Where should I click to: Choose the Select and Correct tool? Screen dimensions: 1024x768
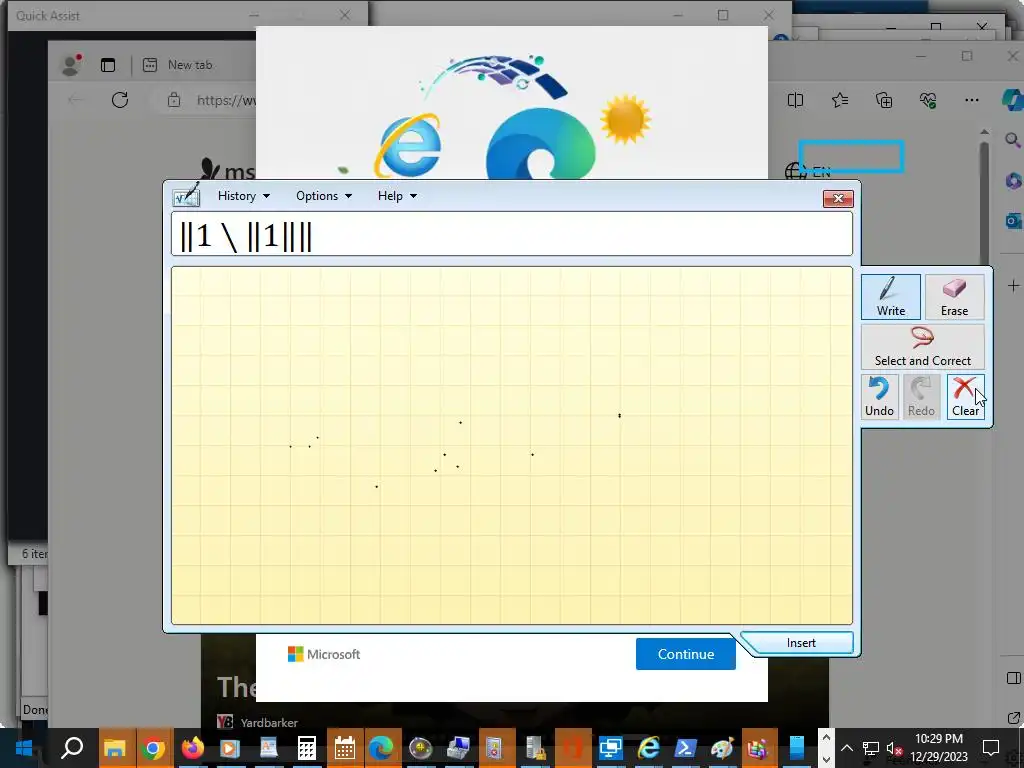coord(922,347)
